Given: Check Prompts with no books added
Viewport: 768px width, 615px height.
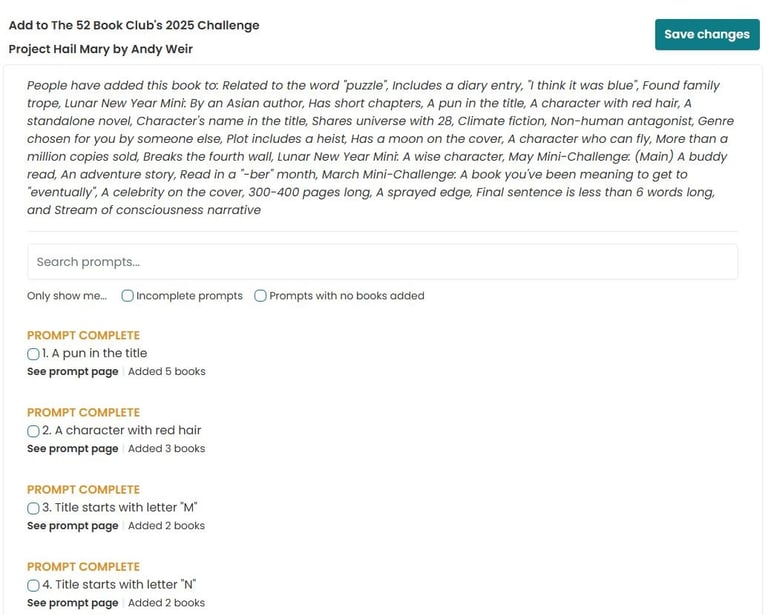Looking at the screenshot, I should coord(260,296).
